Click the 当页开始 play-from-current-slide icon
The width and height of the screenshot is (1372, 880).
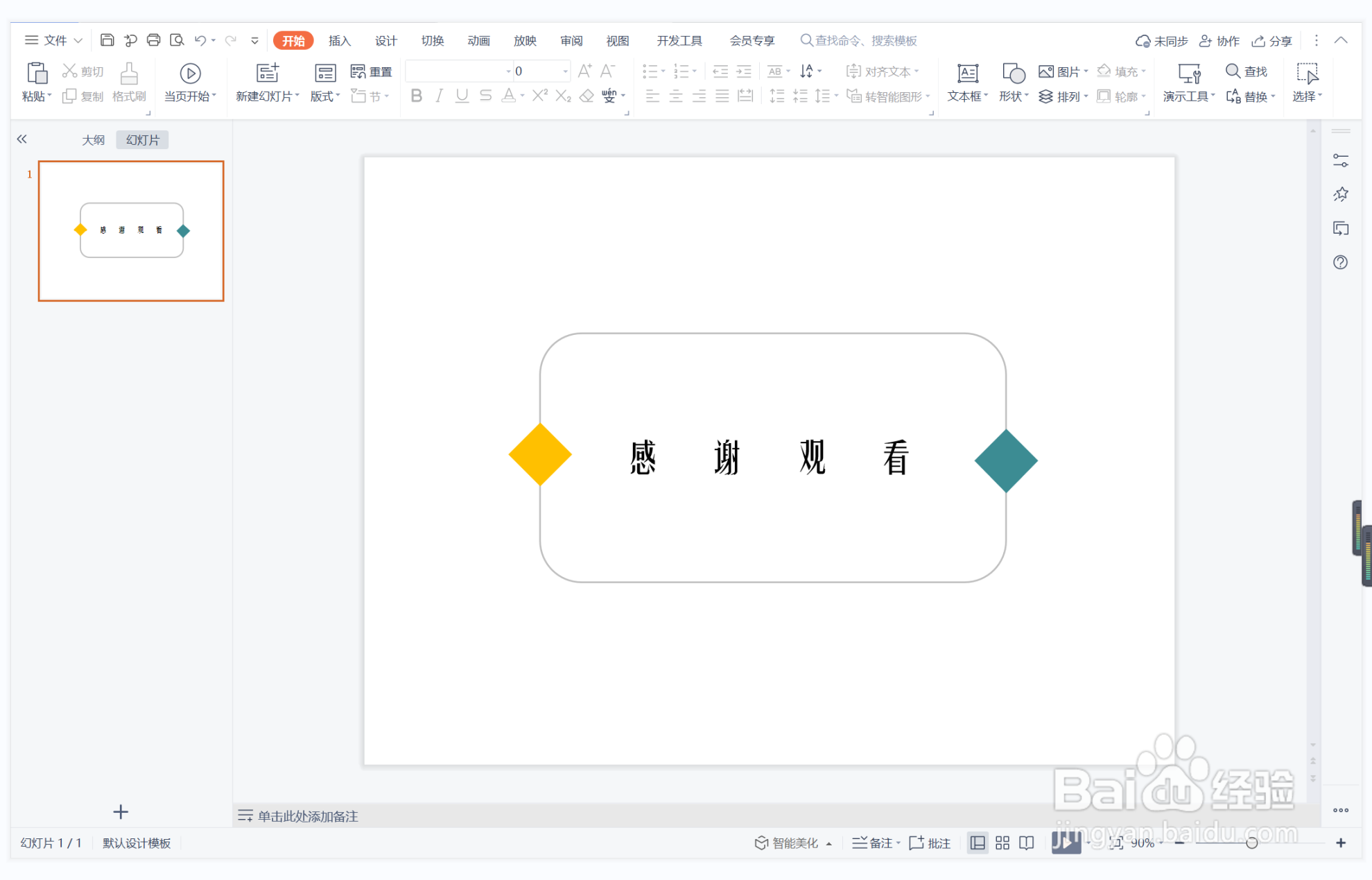(x=189, y=73)
